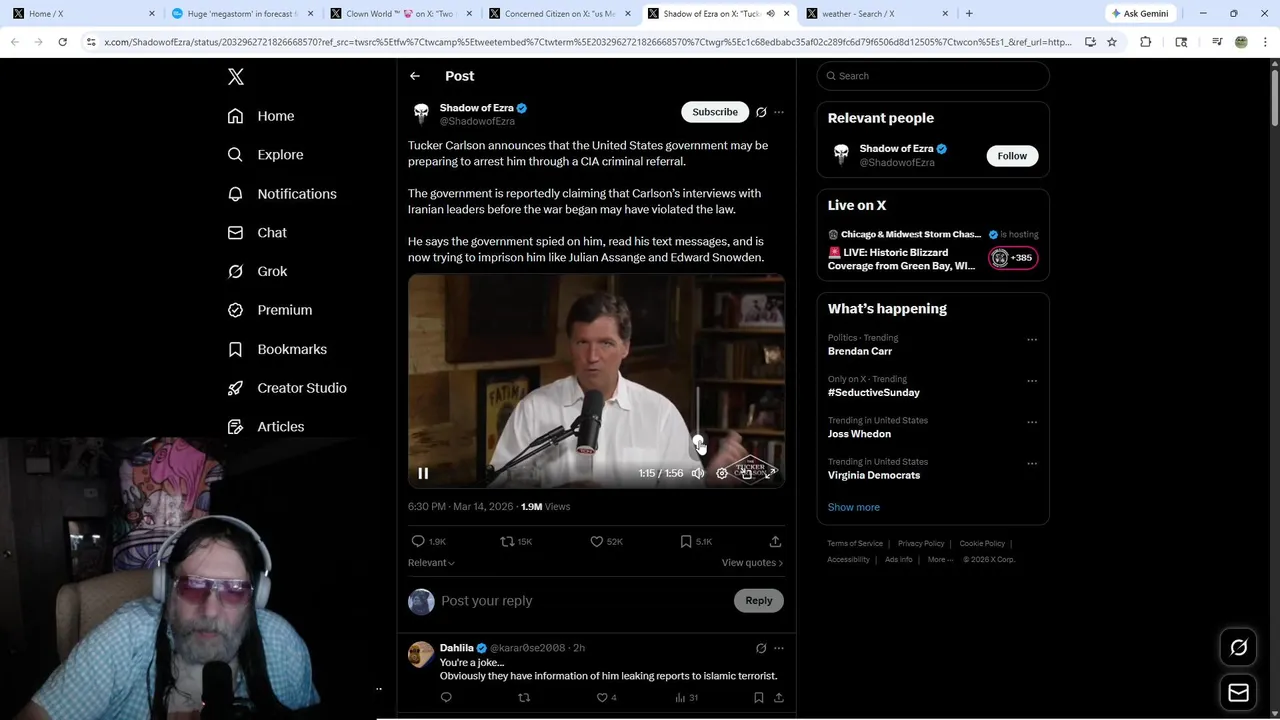Open more options for Brendan Carr trend
Screen dimensions: 1280x720
point(1032,340)
